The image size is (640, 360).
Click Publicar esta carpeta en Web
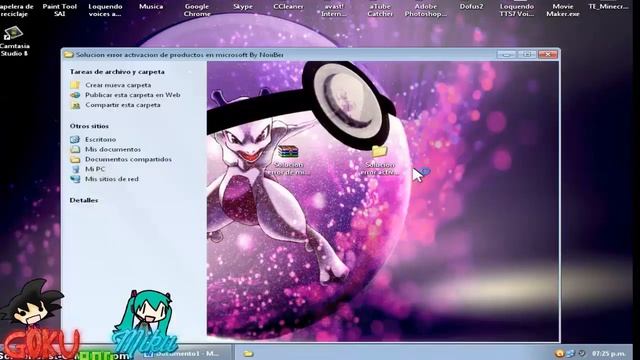133,95
